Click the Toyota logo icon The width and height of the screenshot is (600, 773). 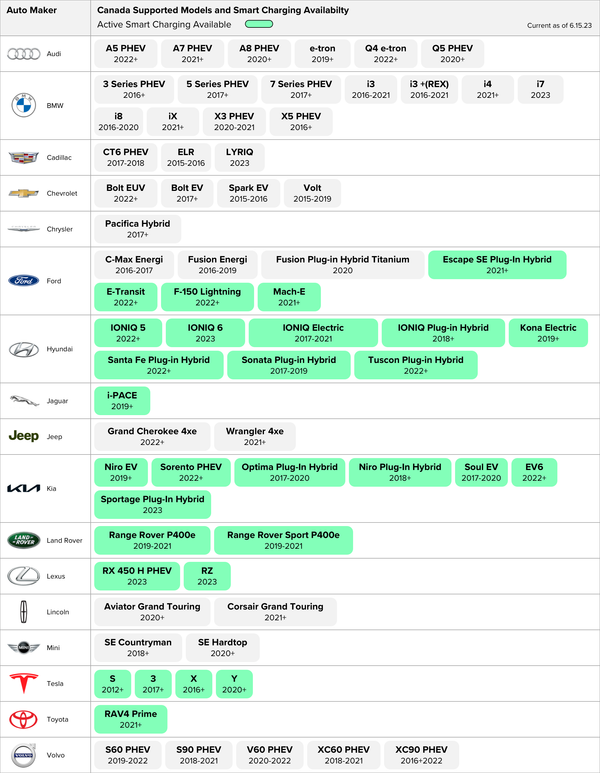[23, 719]
